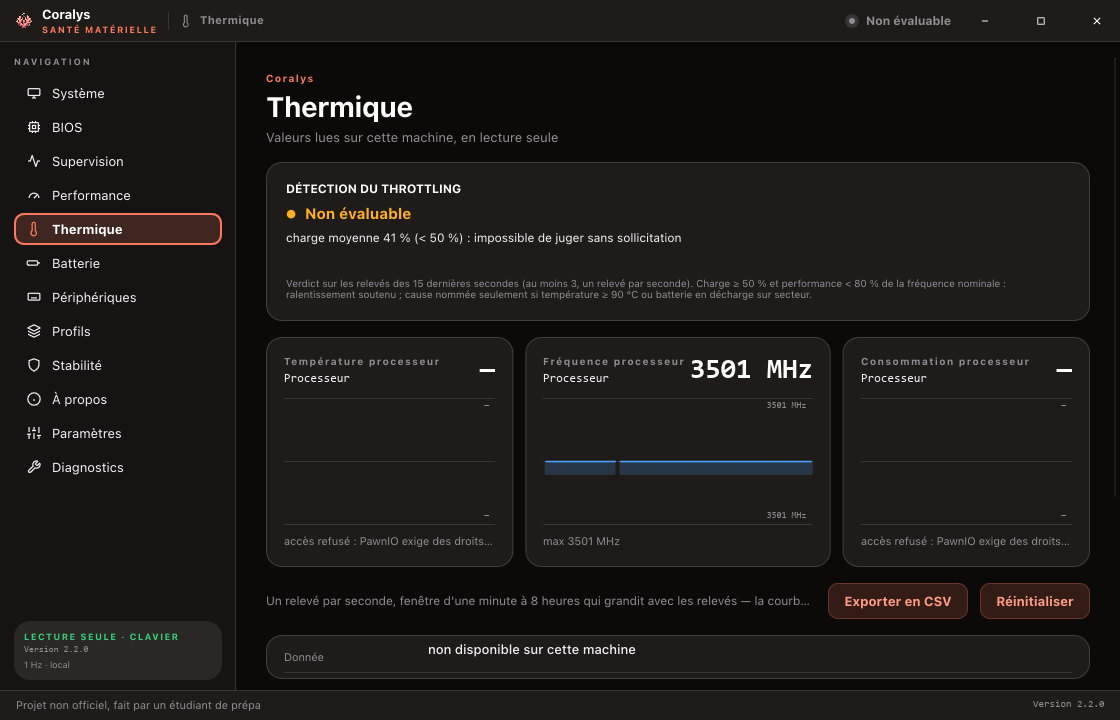Screen dimensions: 1120x720
Task: Click the 'accès refusé' message under Température
Action: pos(388,541)
